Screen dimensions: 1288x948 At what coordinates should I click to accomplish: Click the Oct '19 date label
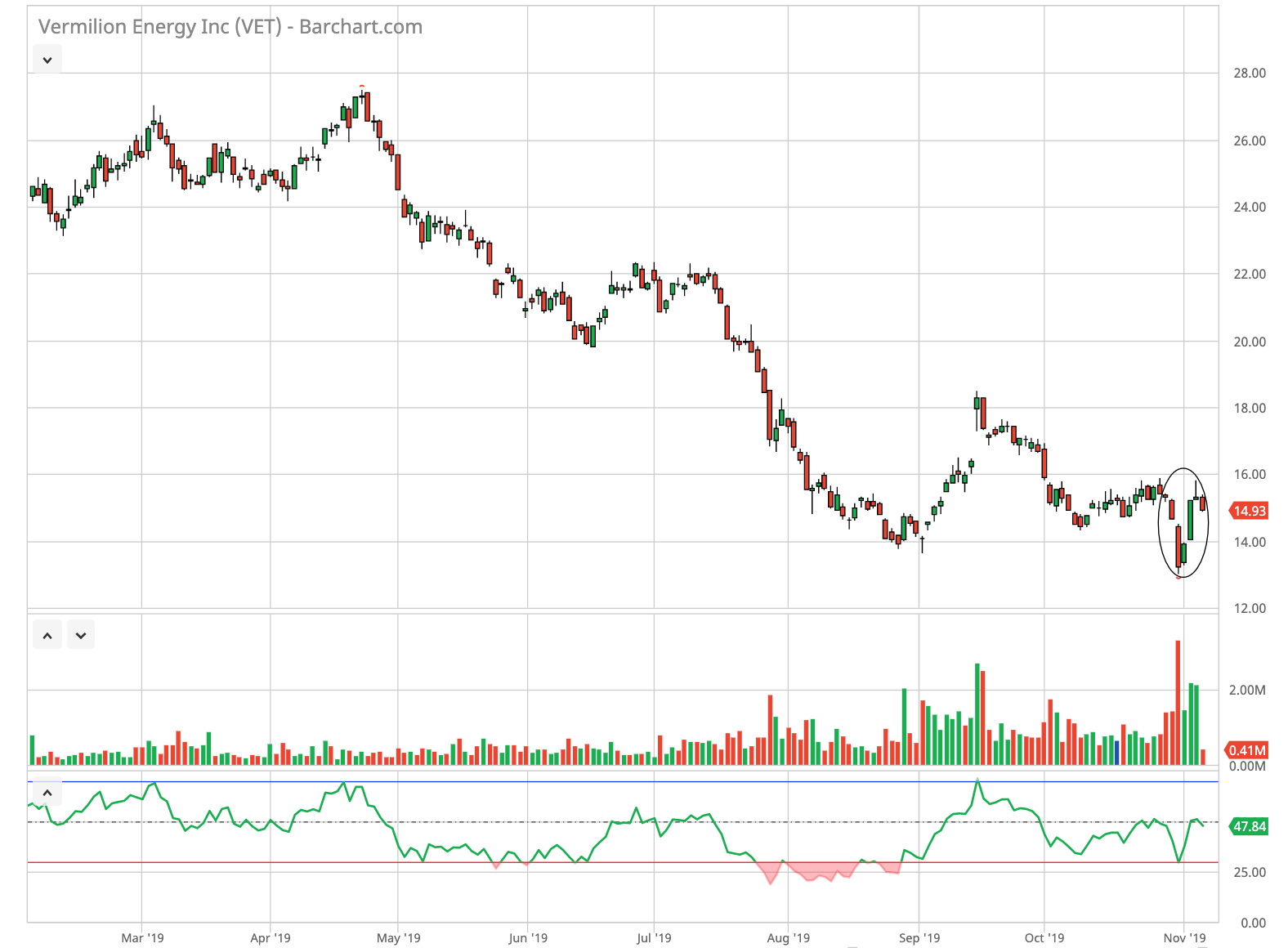(x=1044, y=938)
